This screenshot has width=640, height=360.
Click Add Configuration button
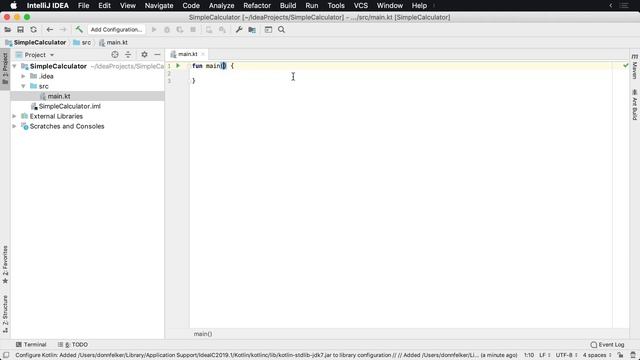pyautogui.click(x=116, y=30)
